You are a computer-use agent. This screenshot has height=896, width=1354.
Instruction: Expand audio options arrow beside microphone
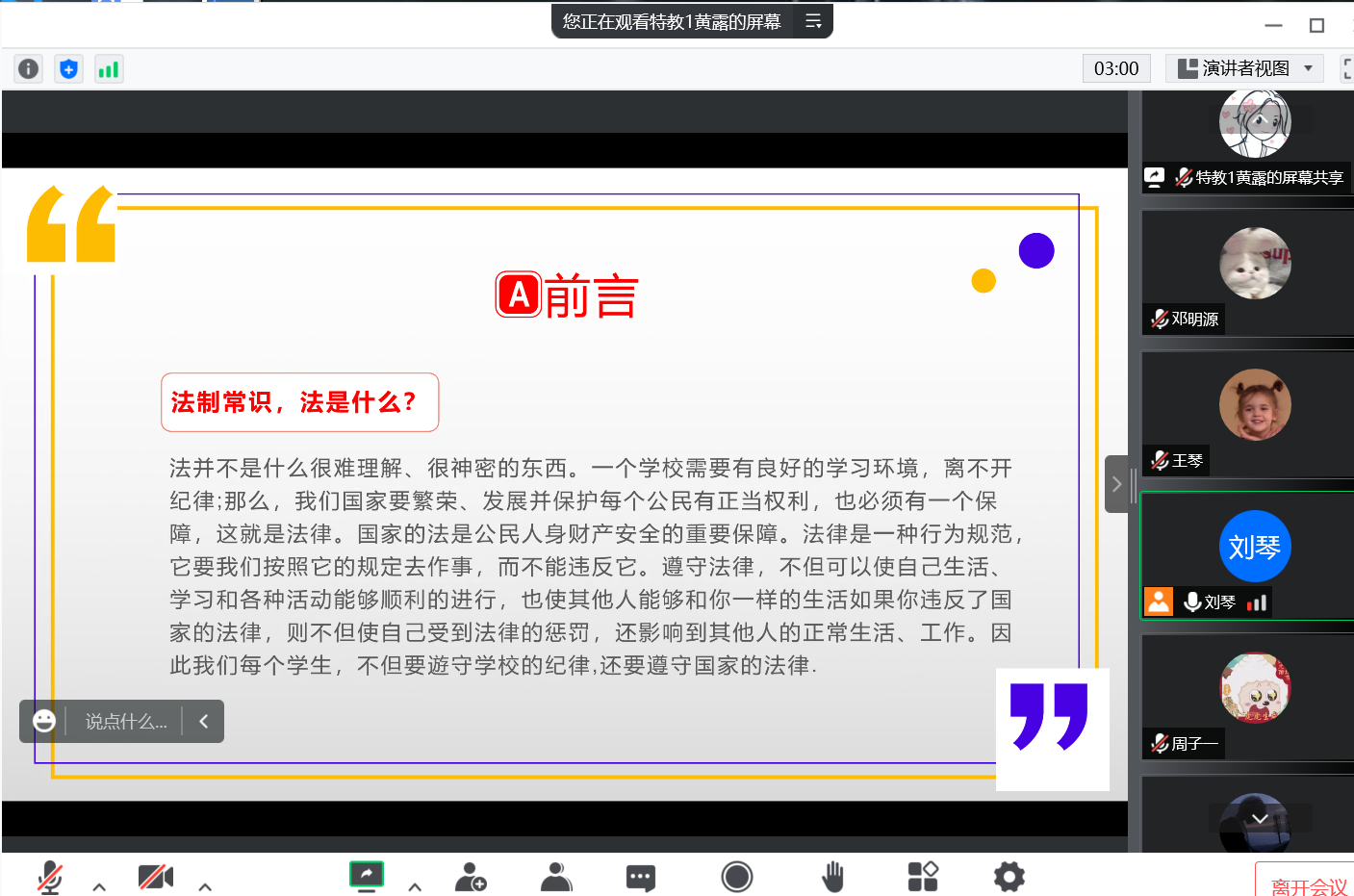pos(99,886)
